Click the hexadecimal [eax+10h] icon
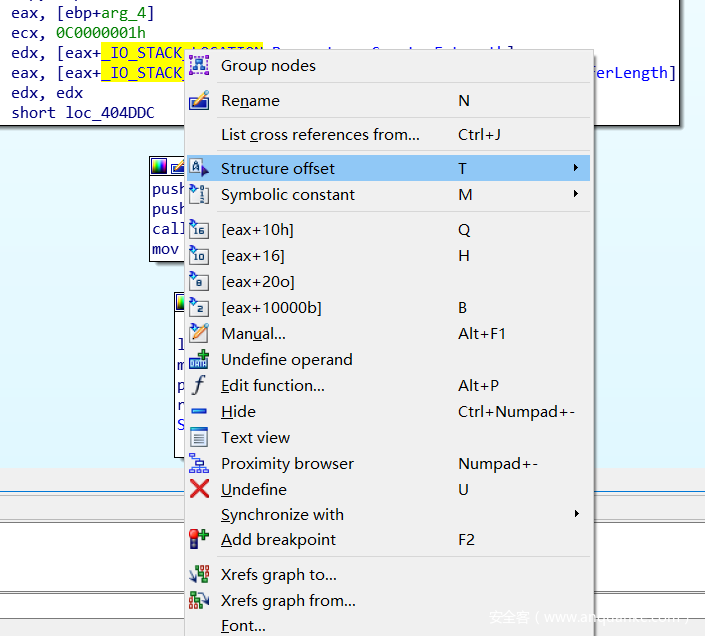This screenshot has height=636, width=705. click(199, 230)
